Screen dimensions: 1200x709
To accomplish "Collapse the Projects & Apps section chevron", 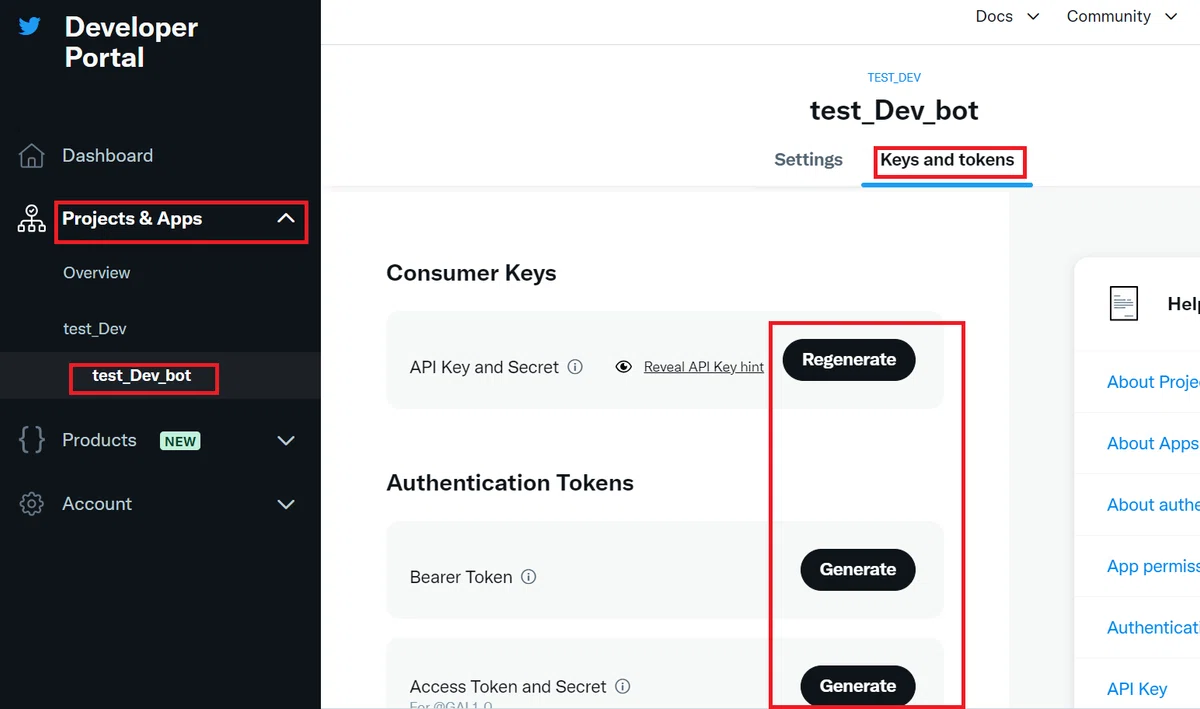I will (x=286, y=218).
